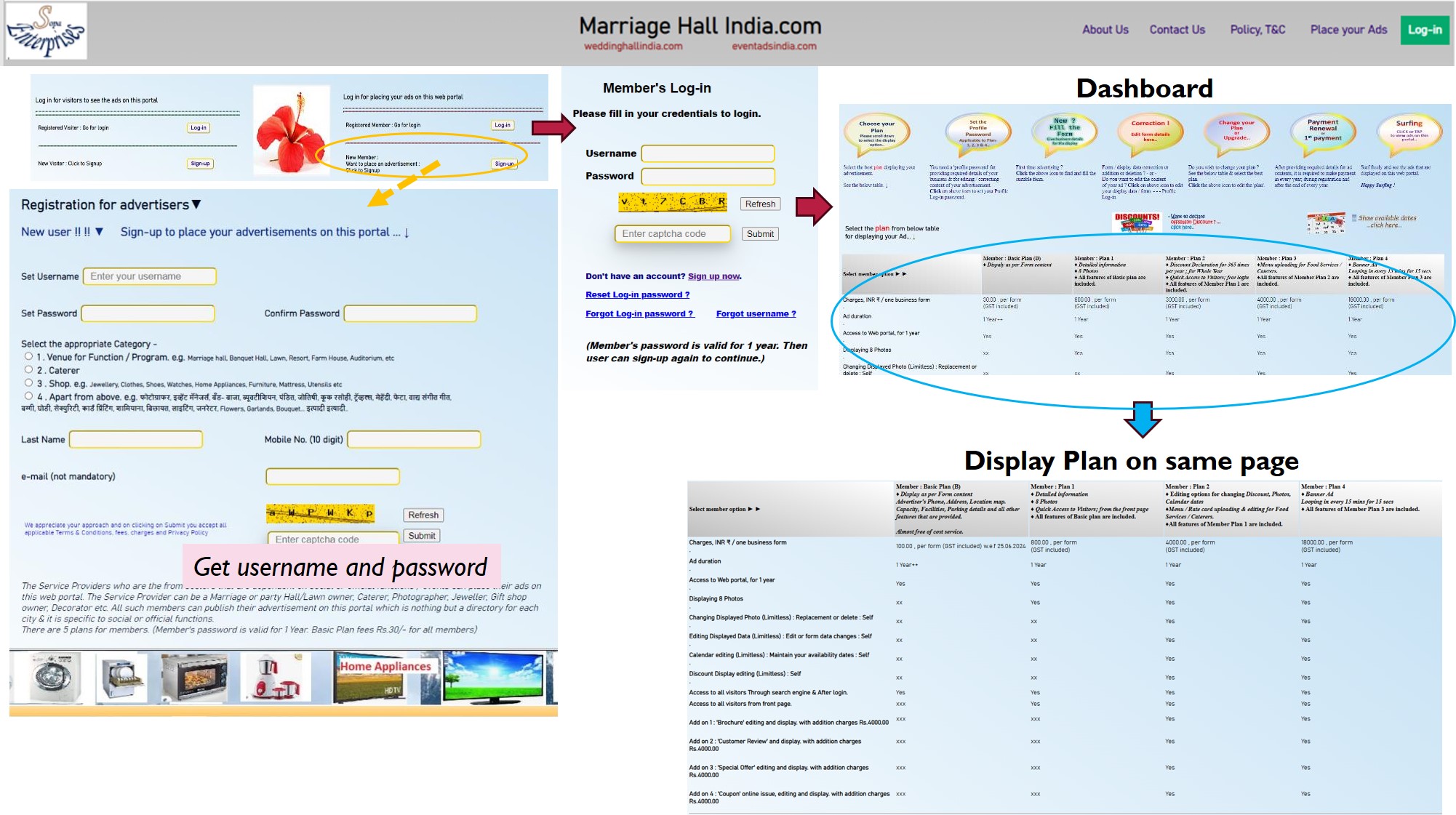
Task: Focus the Confirm Password input field
Action: pos(410,313)
